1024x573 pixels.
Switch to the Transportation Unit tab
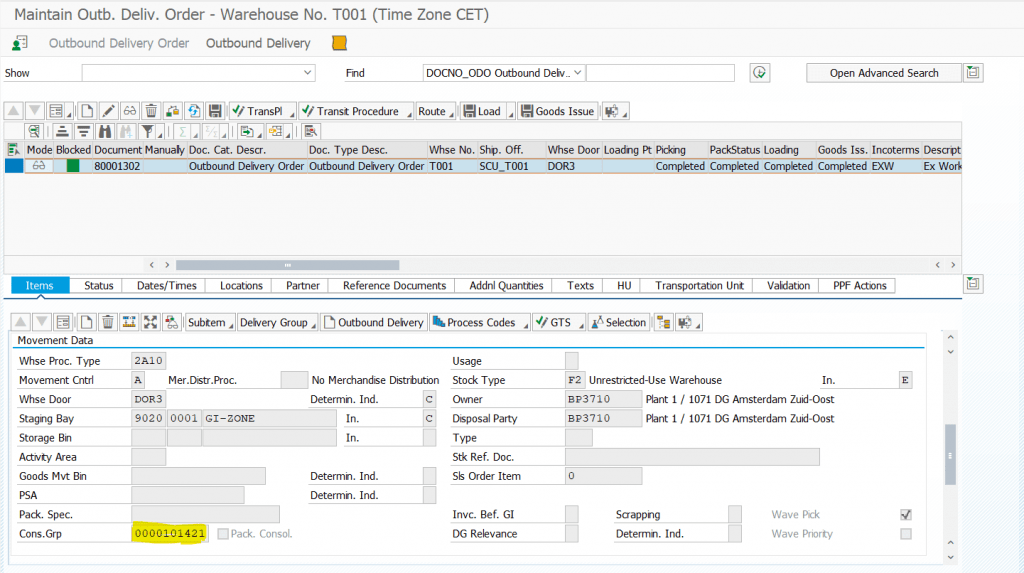699,286
